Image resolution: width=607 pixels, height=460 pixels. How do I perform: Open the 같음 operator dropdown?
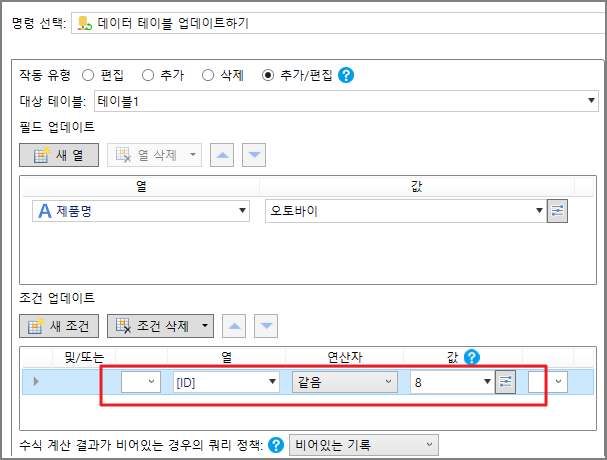tap(389, 382)
